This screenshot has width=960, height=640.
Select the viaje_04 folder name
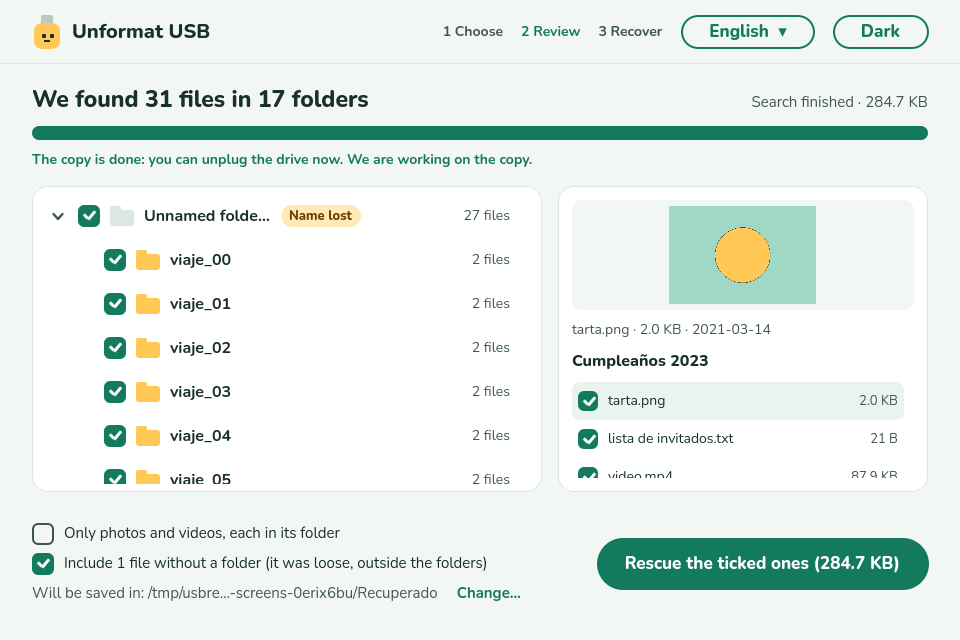coord(200,437)
